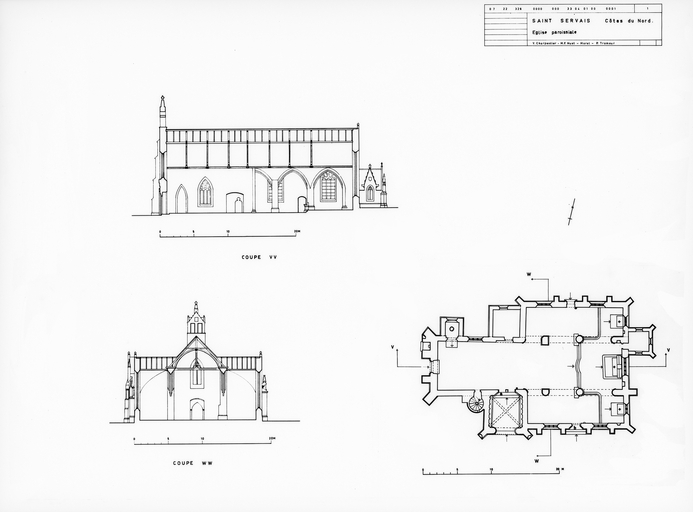Select the top W section marker
The height and width of the screenshot is (512, 693).
tap(528, 274)
